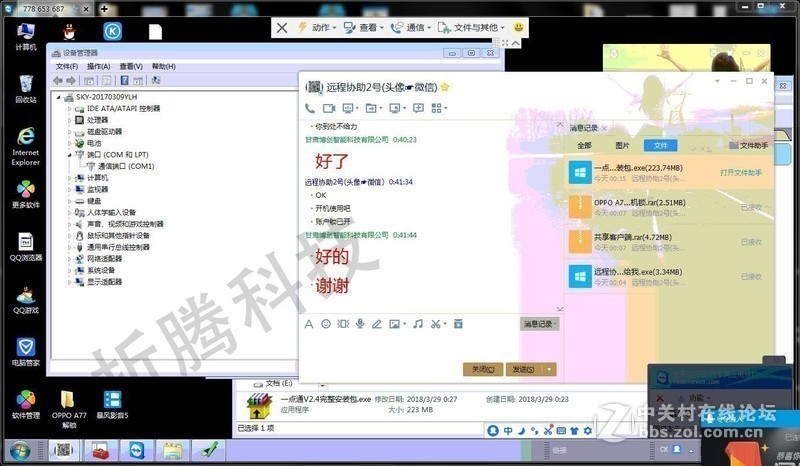This screenshot has width=800, height=466.
Task: Select the 文件 tab in message records
Action: pos(660,145)
